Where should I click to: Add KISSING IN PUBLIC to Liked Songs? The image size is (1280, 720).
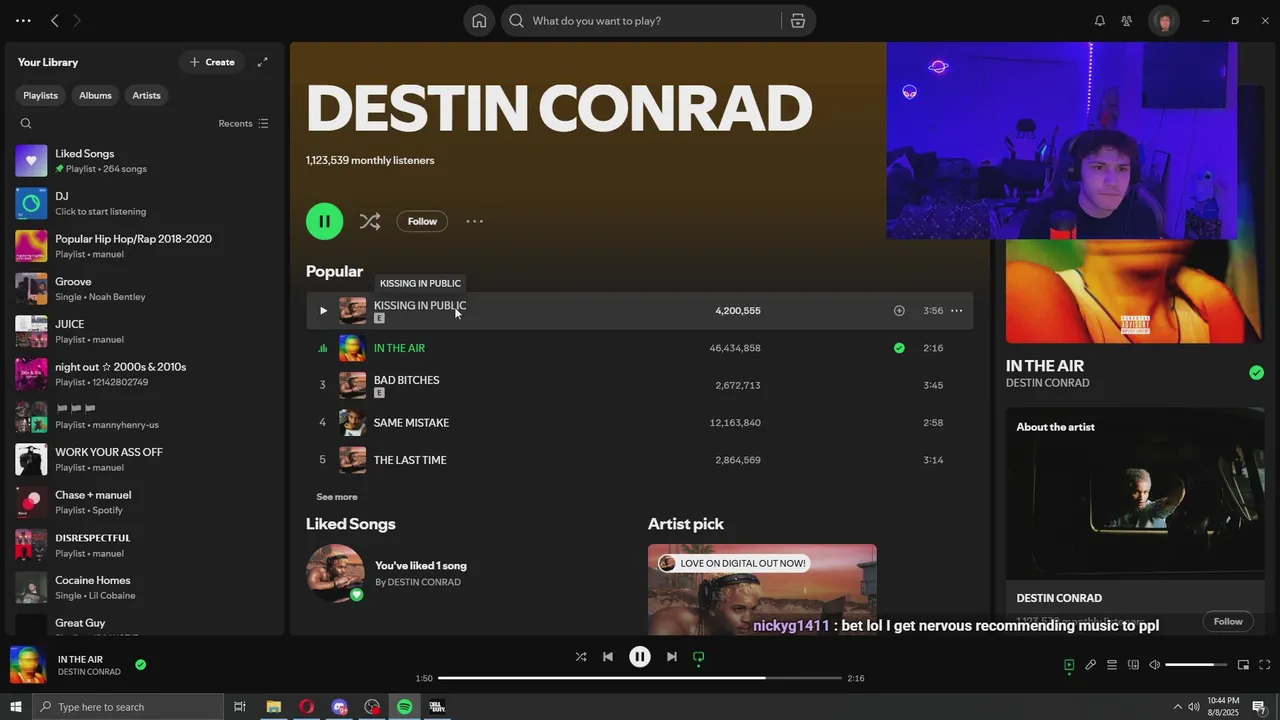tap(899, 311)
